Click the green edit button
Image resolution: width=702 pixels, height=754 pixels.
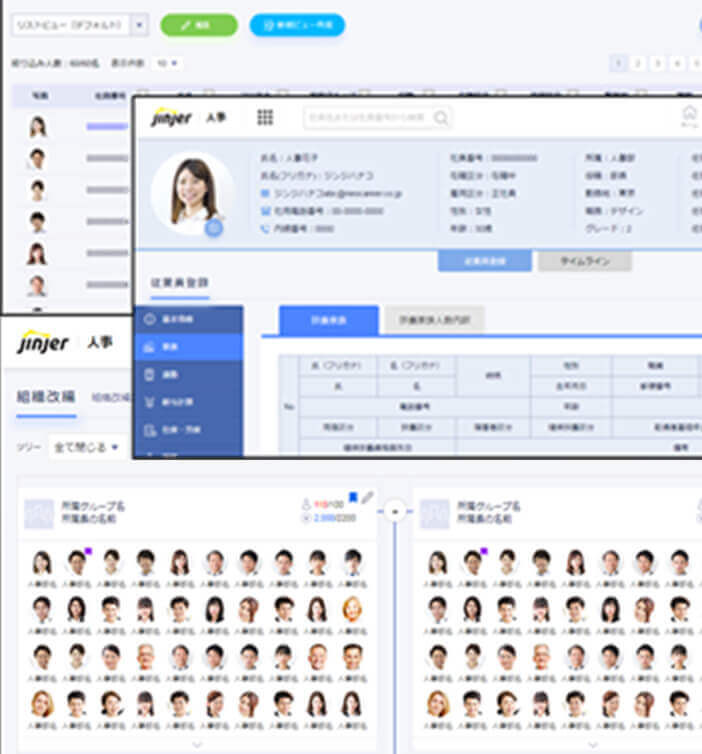[x=199, y=25]
